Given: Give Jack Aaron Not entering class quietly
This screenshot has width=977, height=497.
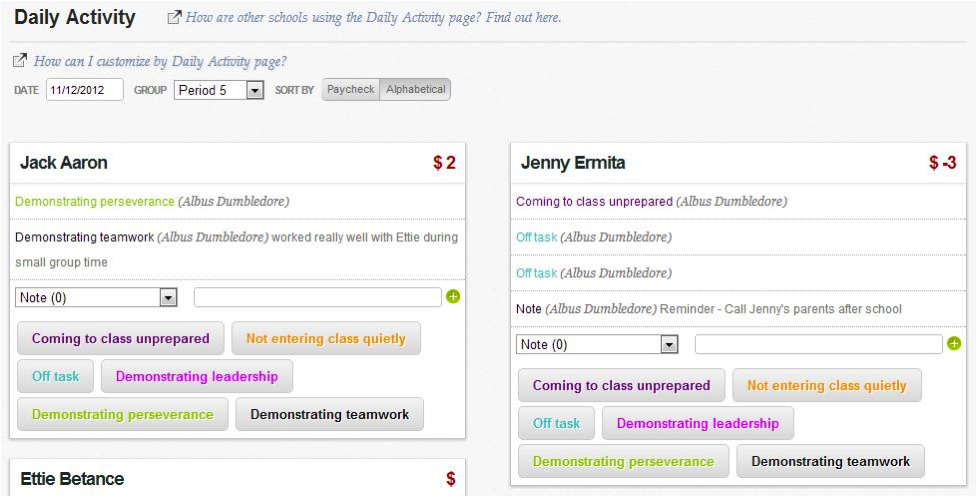Looking at the screenshot, I should click(x=326, y=339).
